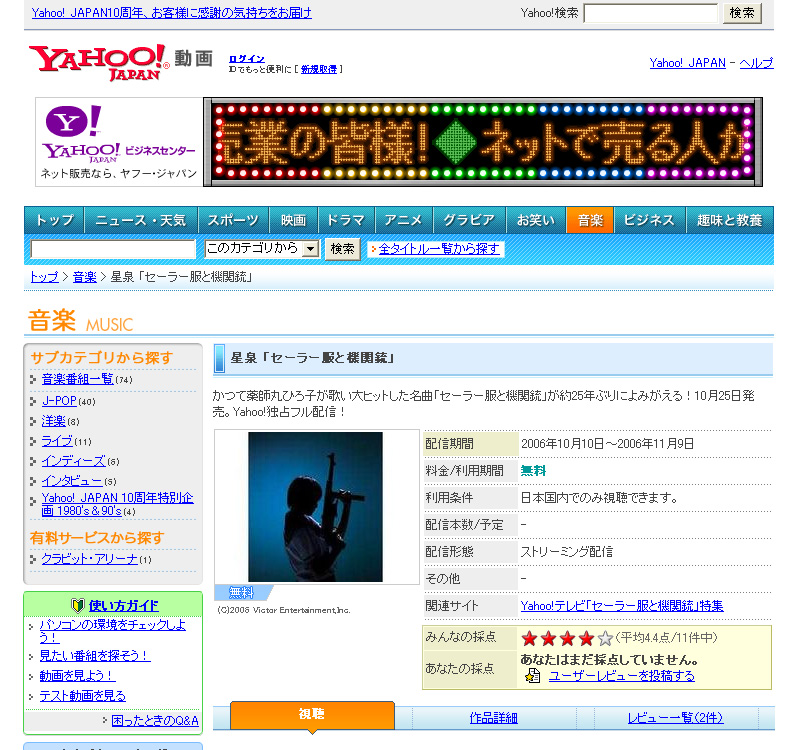
Task: Open the ヘルプ link
Action: point(757,63)
